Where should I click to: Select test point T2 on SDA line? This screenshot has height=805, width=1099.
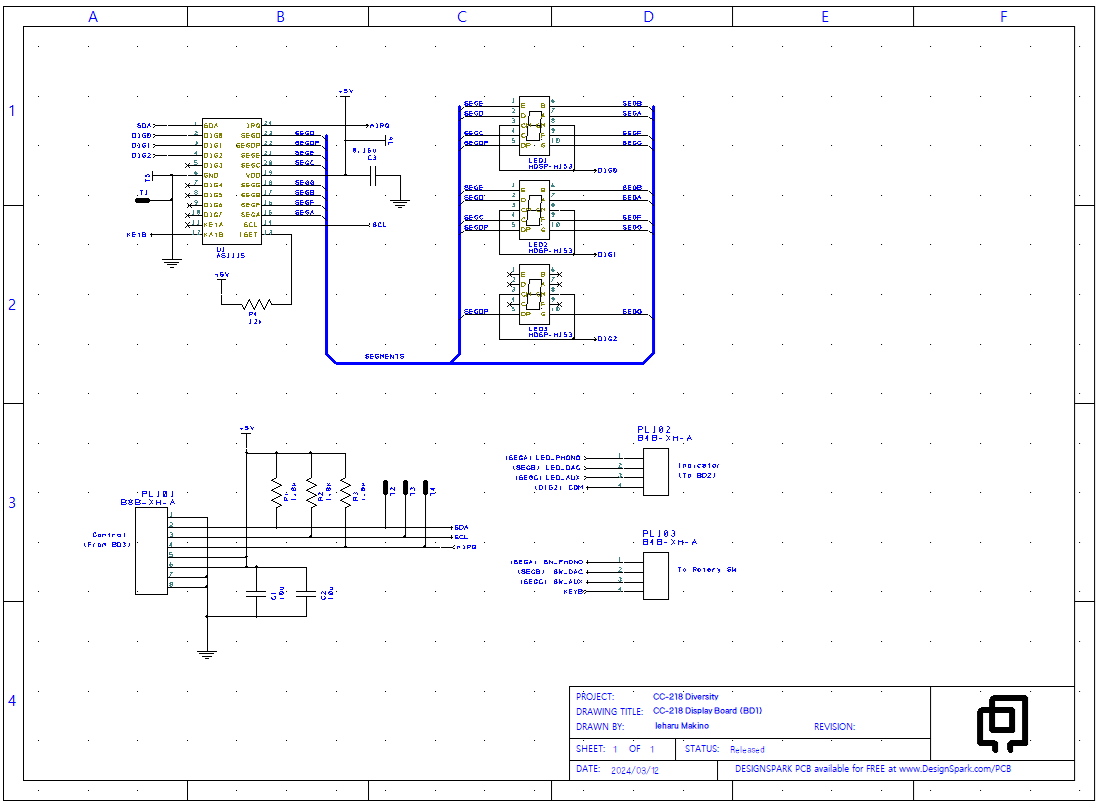point(385,488)
